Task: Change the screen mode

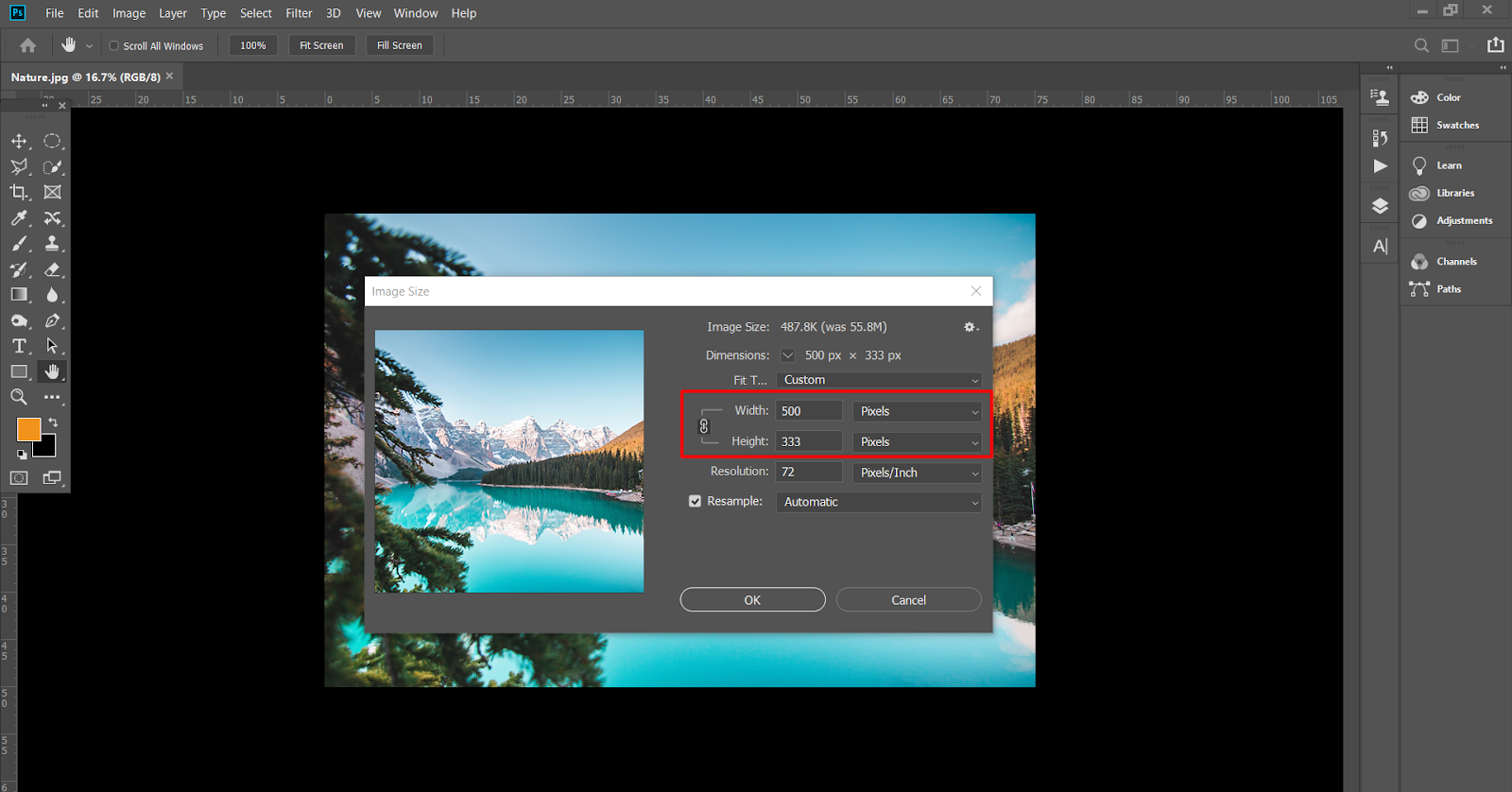Action: pos(52,478)
